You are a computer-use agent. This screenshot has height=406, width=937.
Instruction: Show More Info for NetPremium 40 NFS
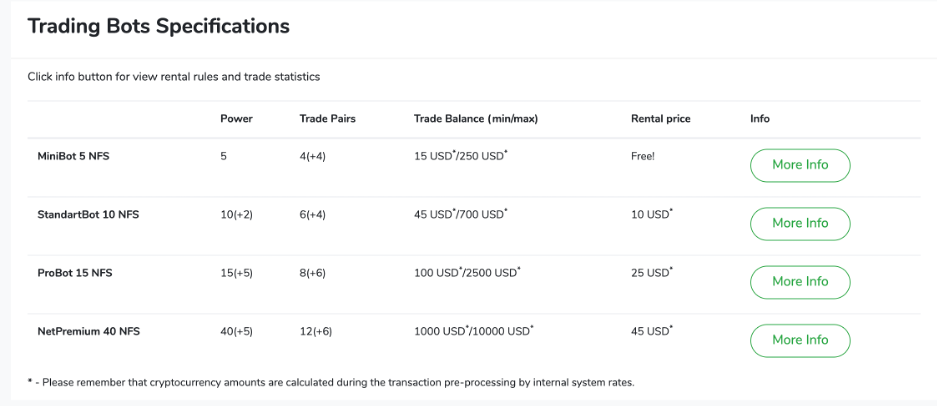tap(800, 340)
